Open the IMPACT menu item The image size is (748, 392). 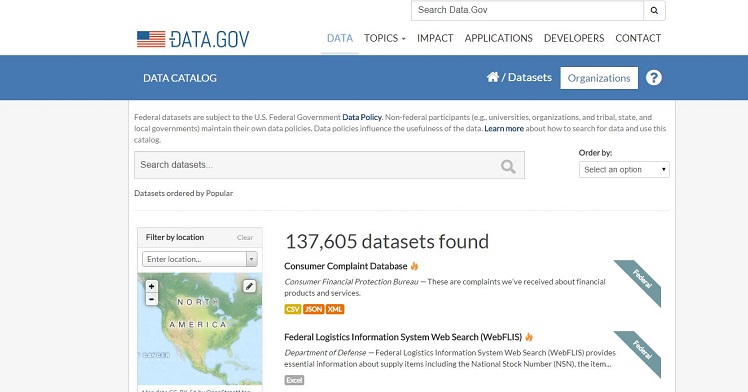pos(435,38)
